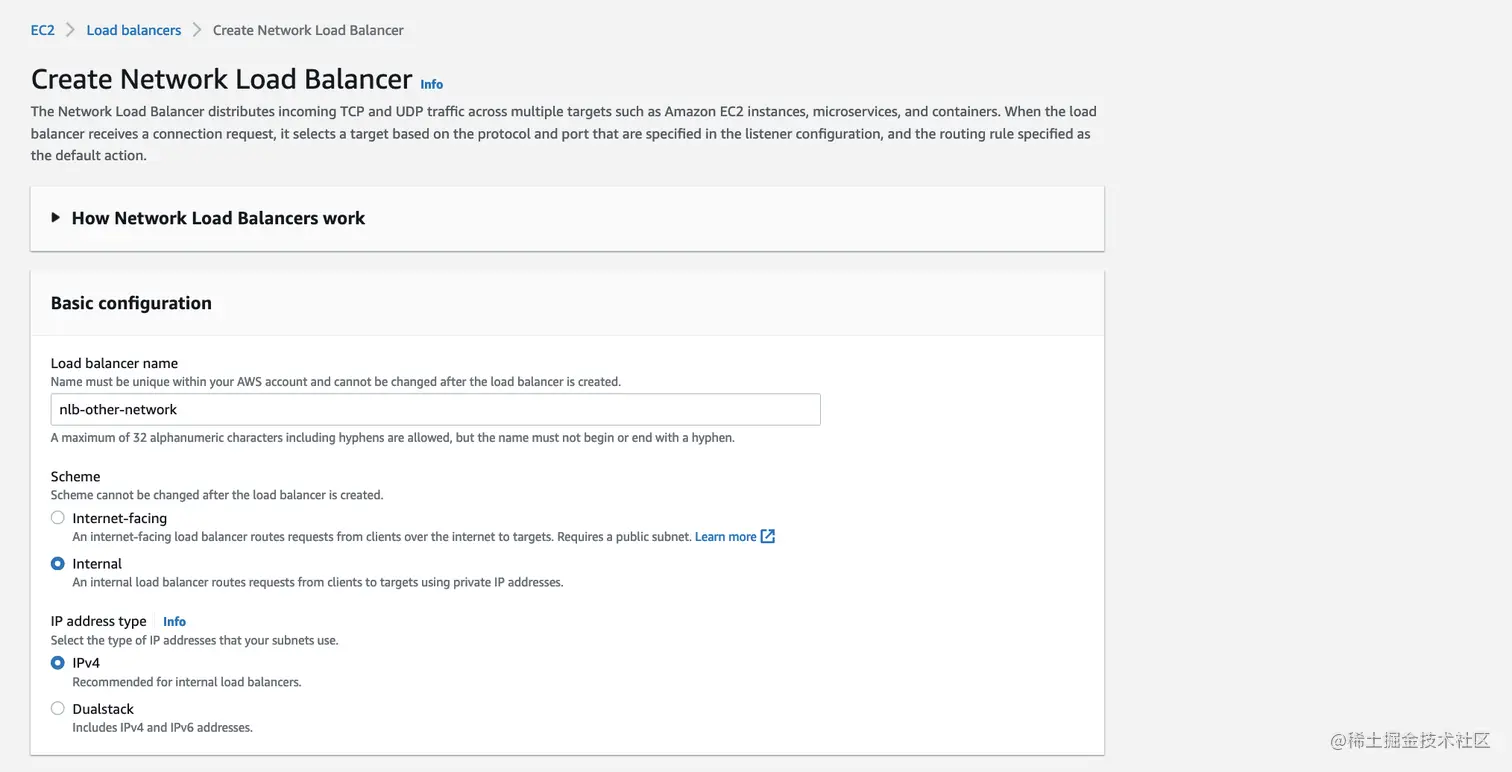Choose the IPv4 address type option

(58, 663)
